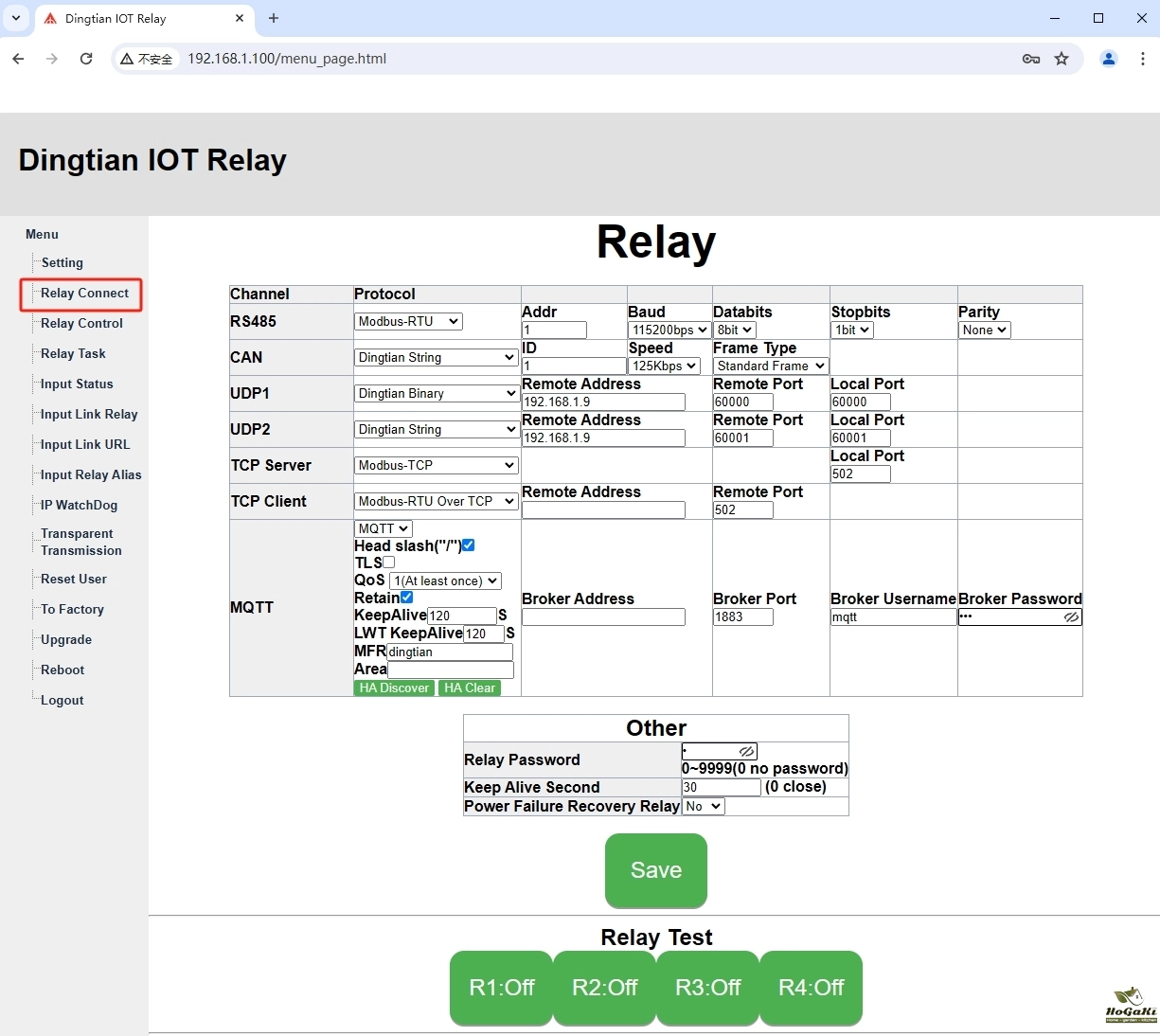Open the saved passwords key icon
Viewport: 1160px width, 1036px height.
click(1031, 59)
